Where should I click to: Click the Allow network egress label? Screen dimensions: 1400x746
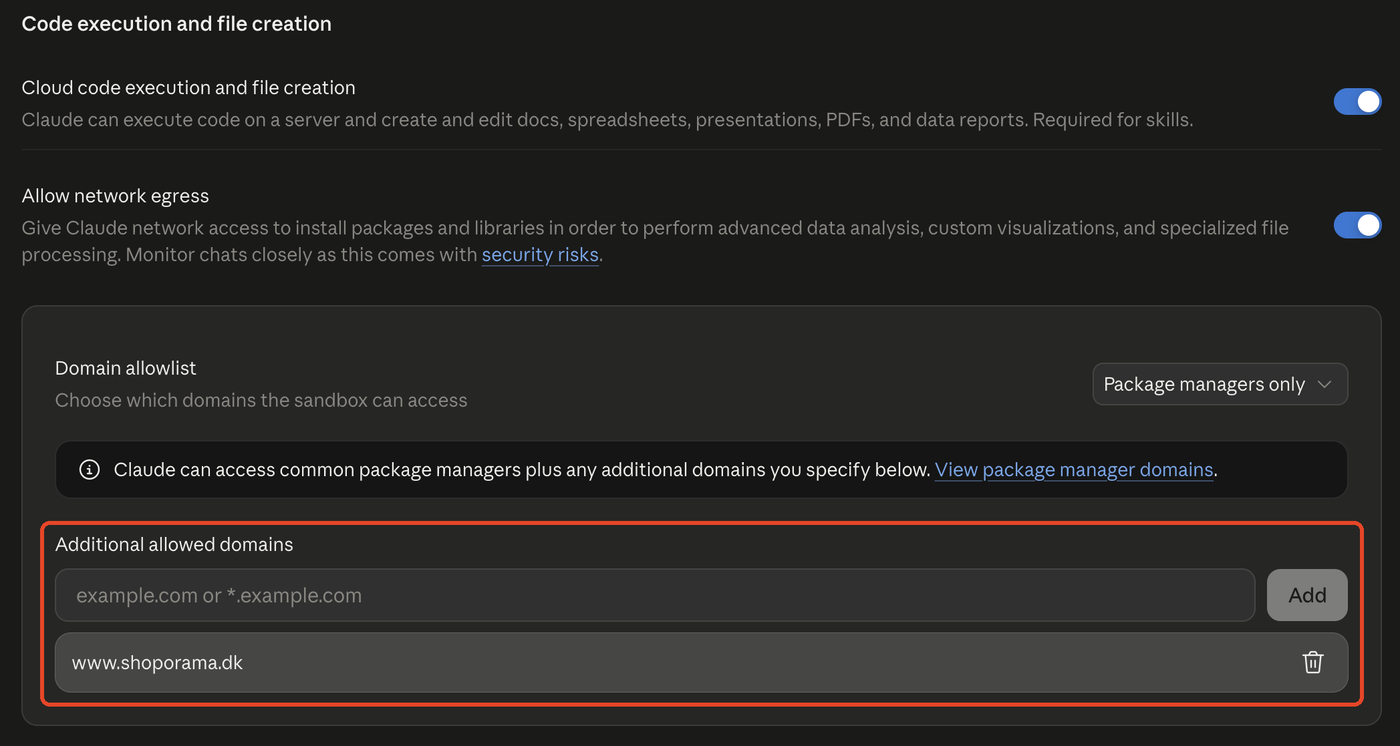(115, 196)
